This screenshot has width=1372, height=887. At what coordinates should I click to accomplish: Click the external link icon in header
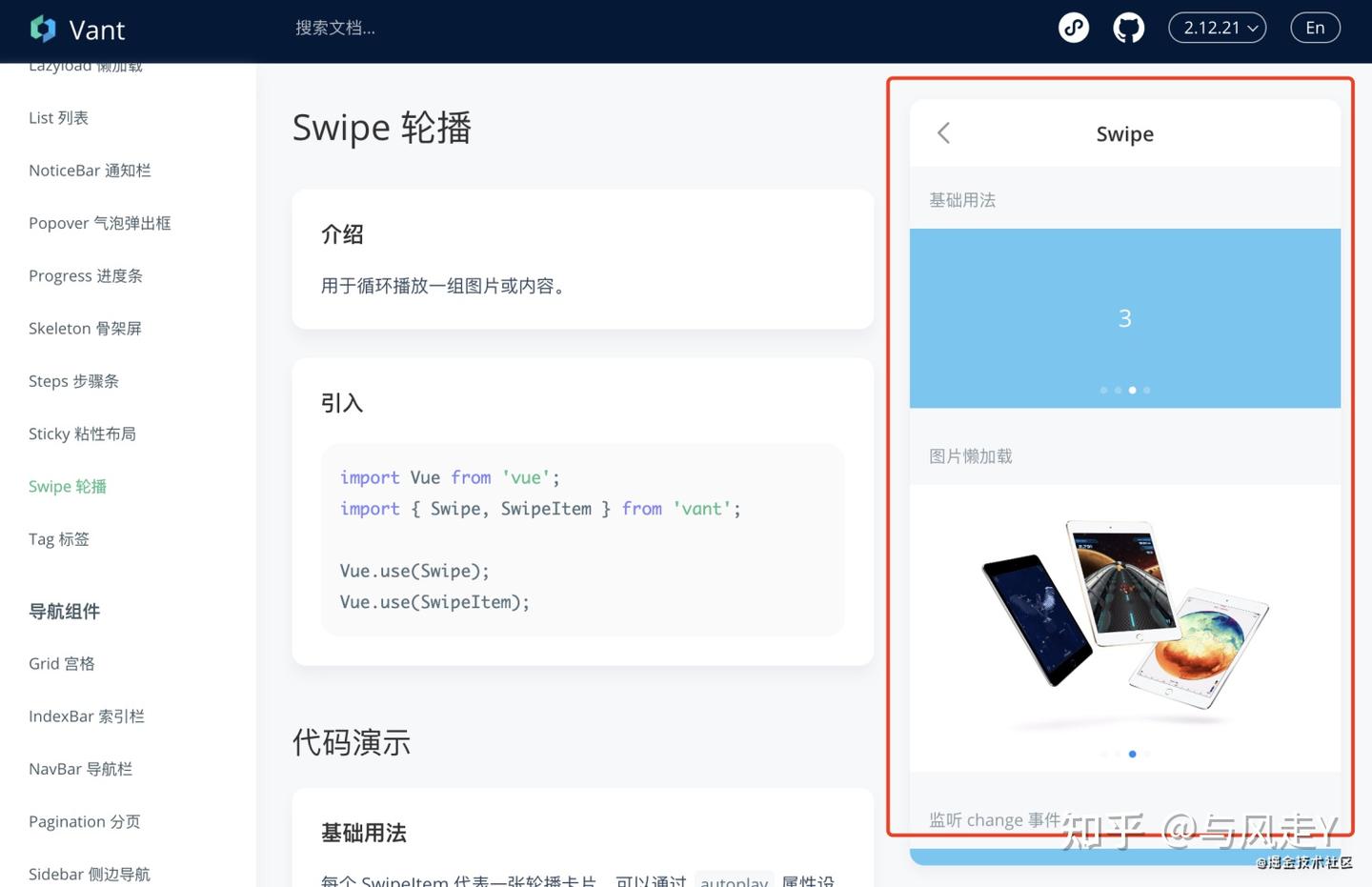coord(1074,27)
